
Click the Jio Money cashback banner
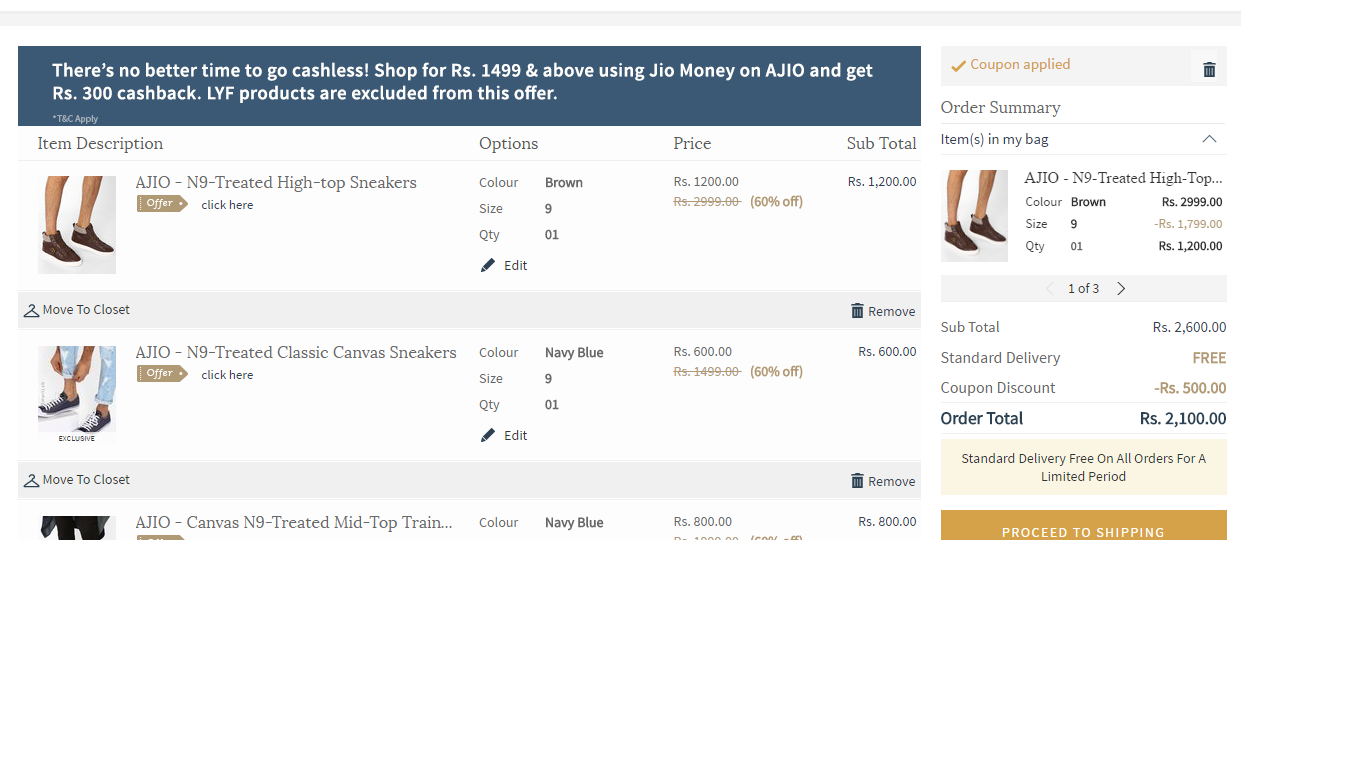click(469, 86)
